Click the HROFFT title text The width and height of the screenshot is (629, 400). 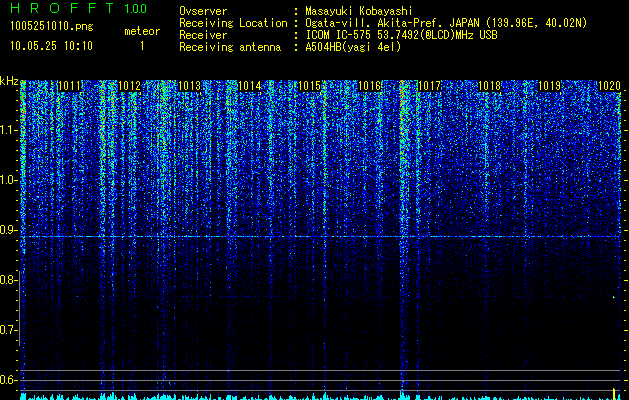(62, 8)
